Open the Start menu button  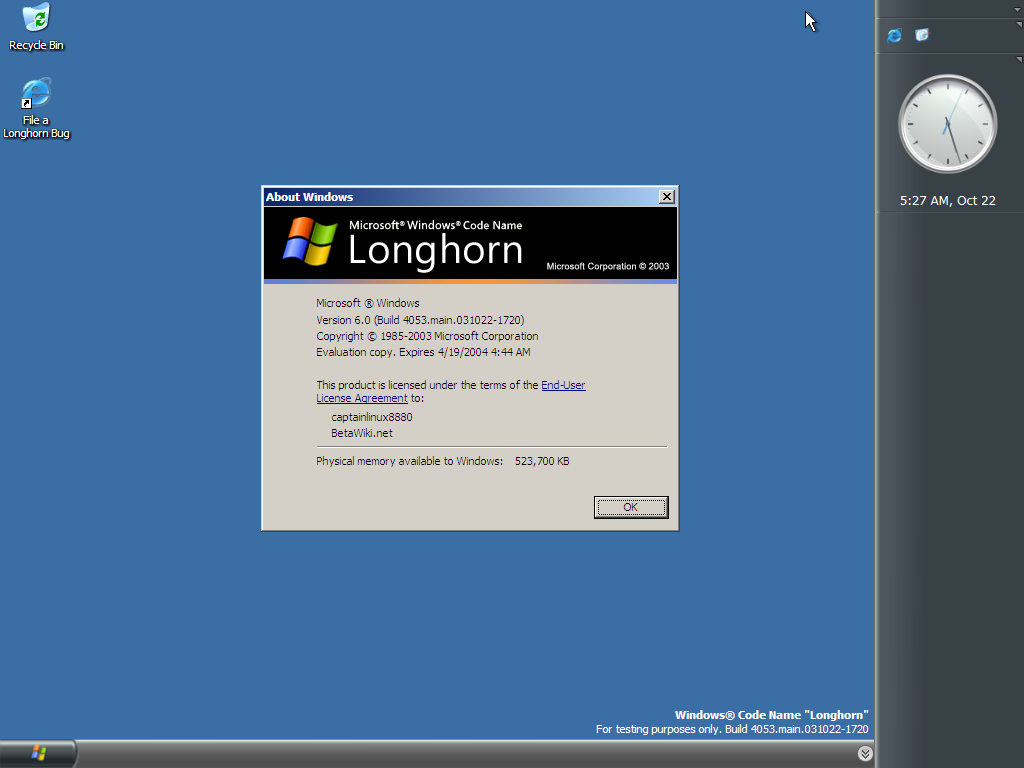(x=38, y=754)
